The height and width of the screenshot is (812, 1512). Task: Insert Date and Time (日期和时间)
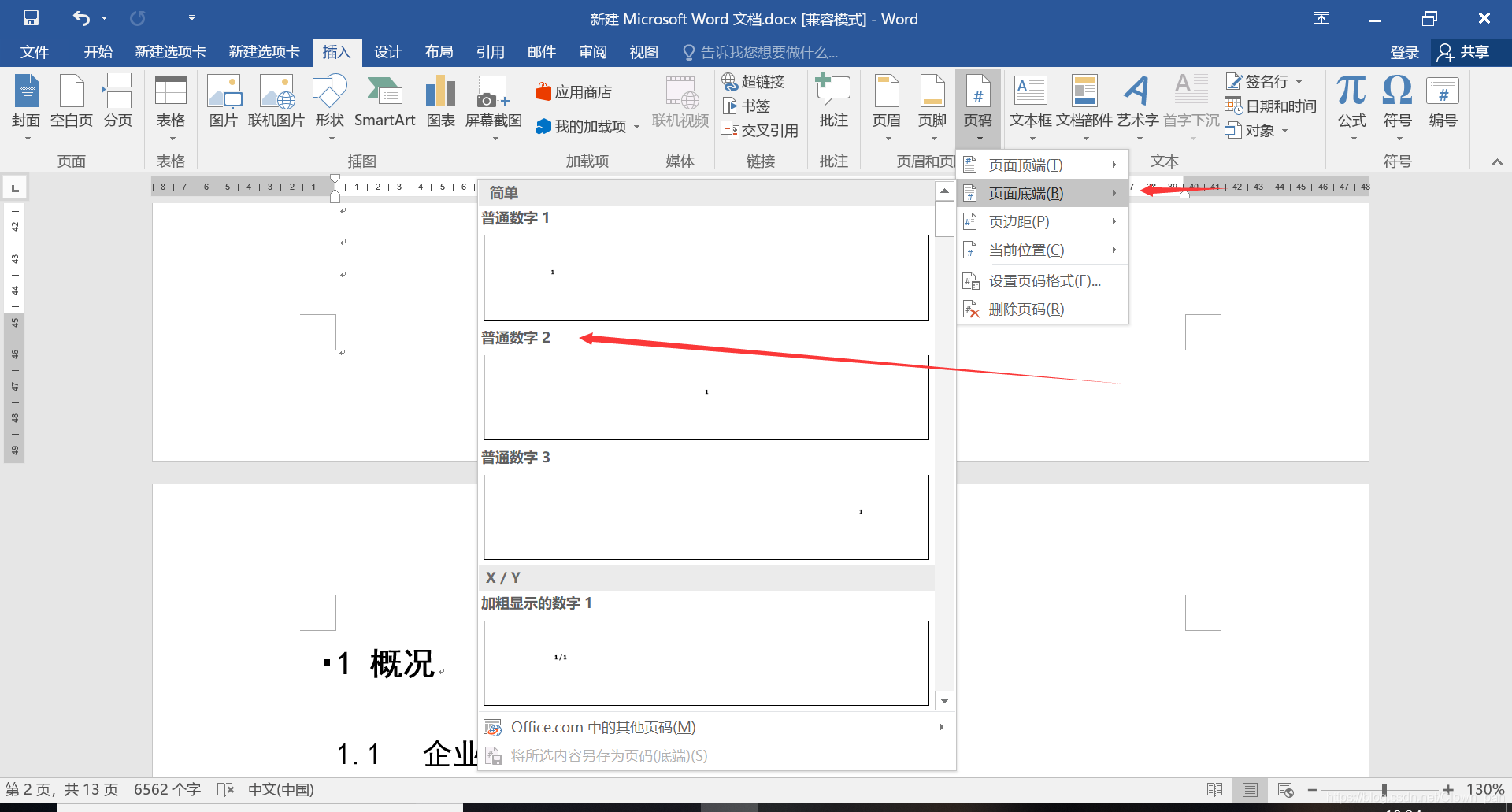pos(1270,106)
